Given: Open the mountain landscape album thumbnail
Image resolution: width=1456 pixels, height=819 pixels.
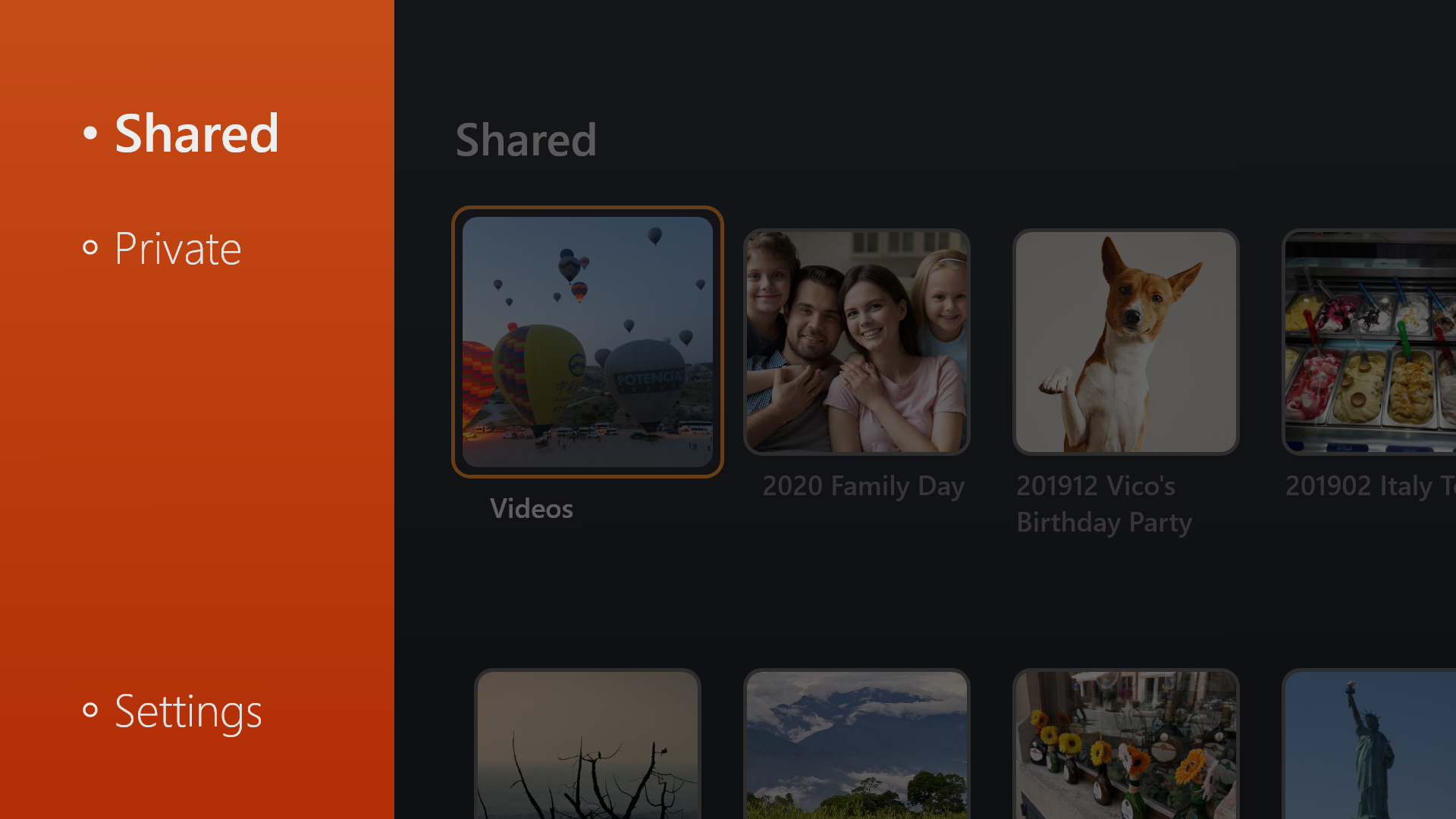Looking at the screenshot, I should point(857,744).
